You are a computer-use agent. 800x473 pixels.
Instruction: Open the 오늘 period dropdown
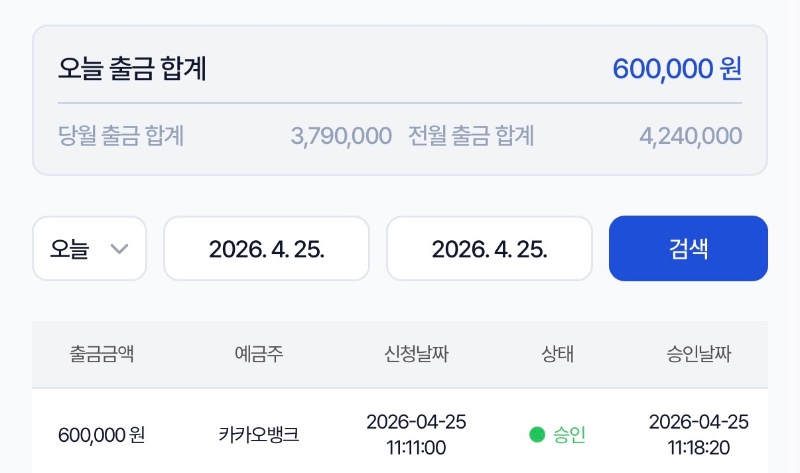89,249
